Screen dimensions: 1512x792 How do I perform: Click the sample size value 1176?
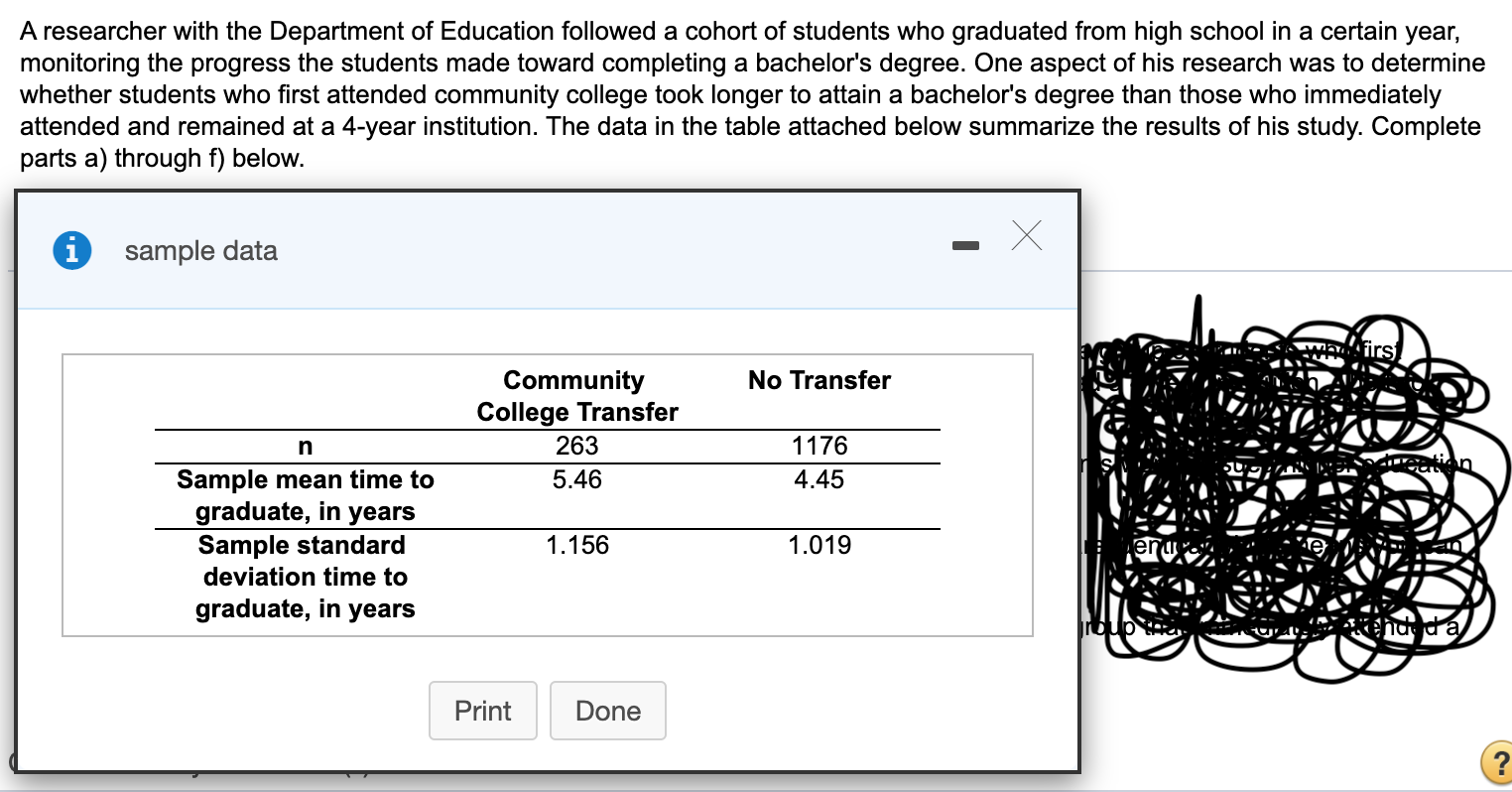tap(820, 446)
